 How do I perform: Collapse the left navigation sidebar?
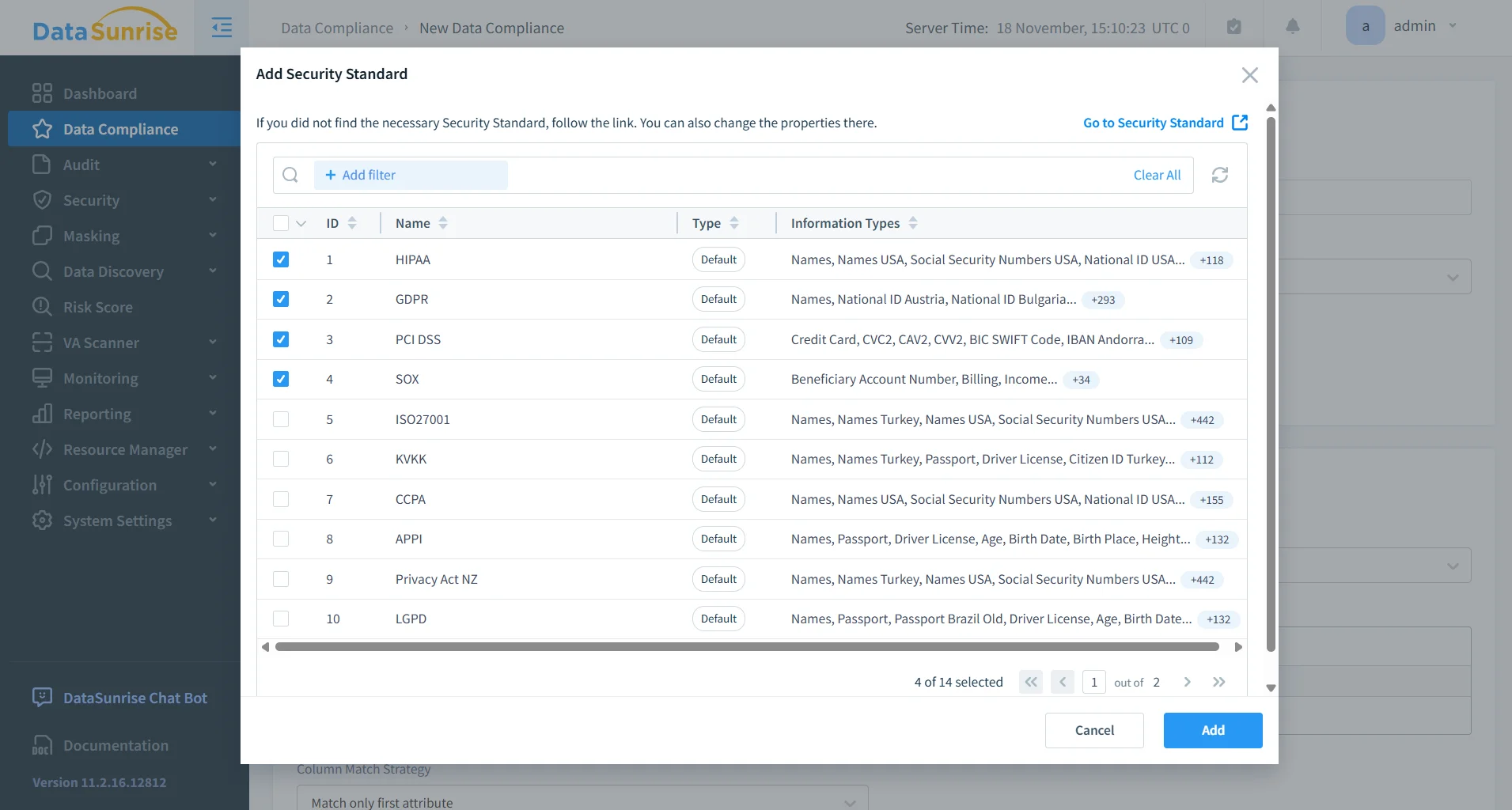[222, 27]
